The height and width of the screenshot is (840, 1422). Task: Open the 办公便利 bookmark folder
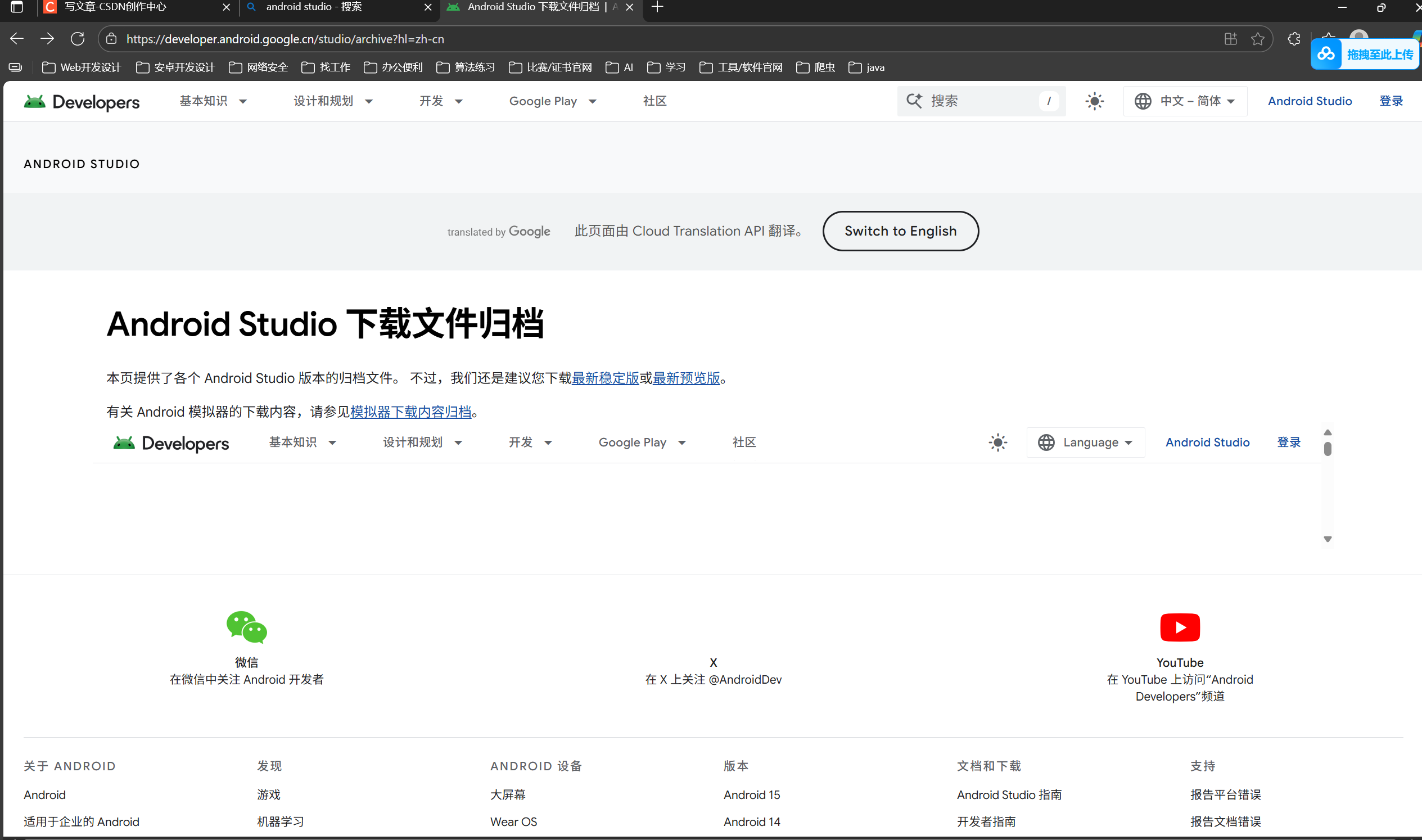[393, 67]
